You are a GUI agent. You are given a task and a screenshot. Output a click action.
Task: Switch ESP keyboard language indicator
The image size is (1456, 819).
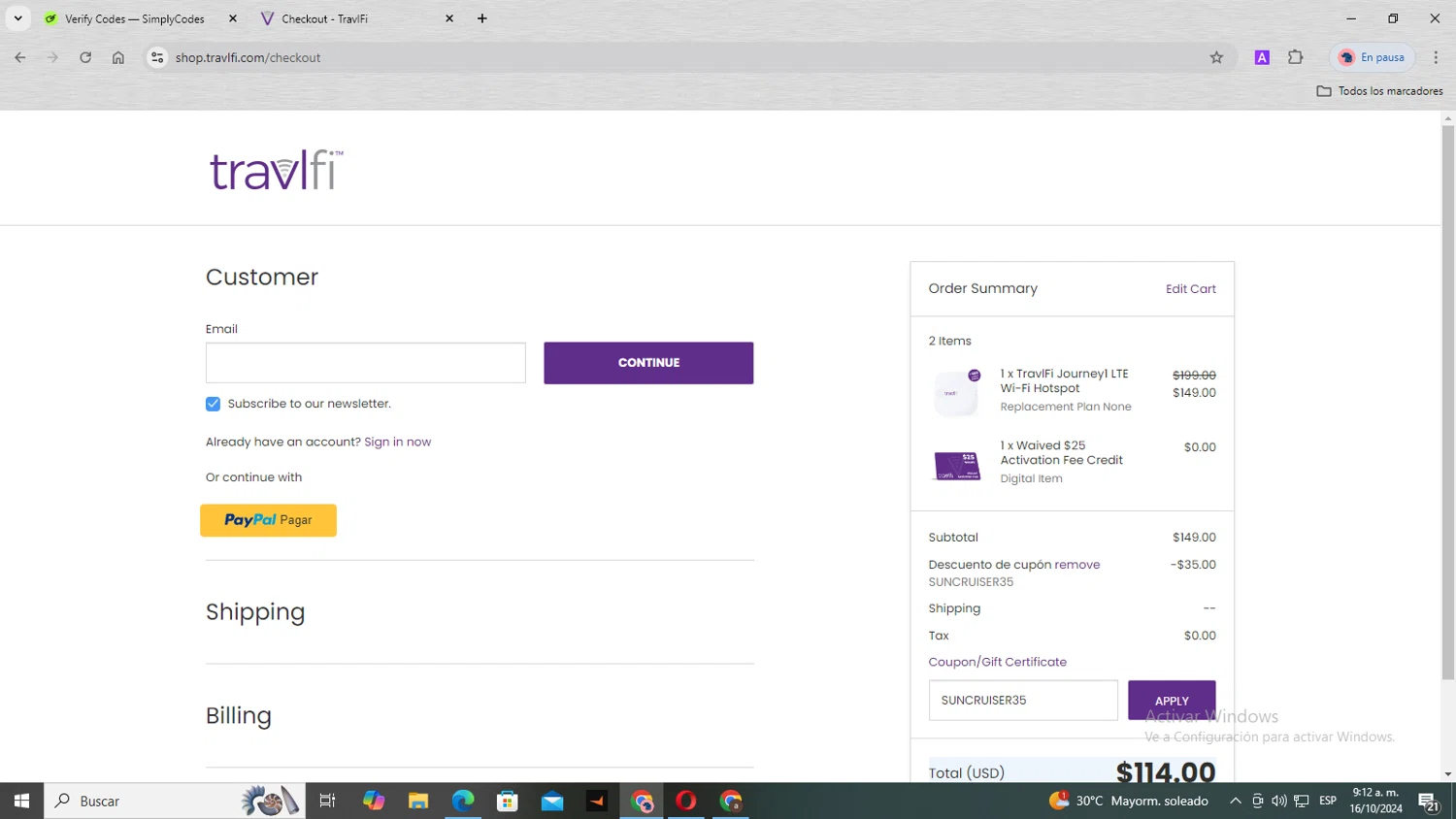[x=1328, y=801]
